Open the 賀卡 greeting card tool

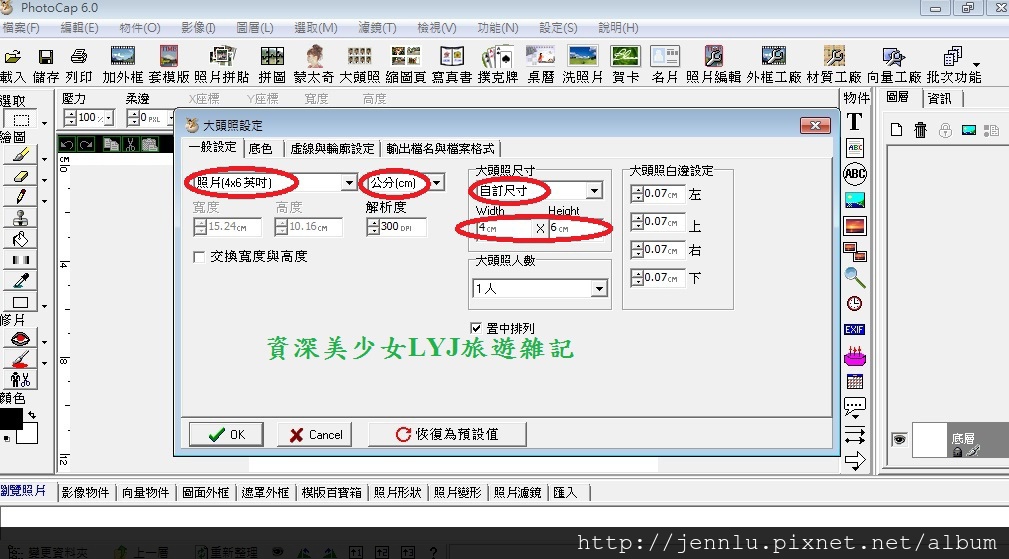tap(625, 64)
